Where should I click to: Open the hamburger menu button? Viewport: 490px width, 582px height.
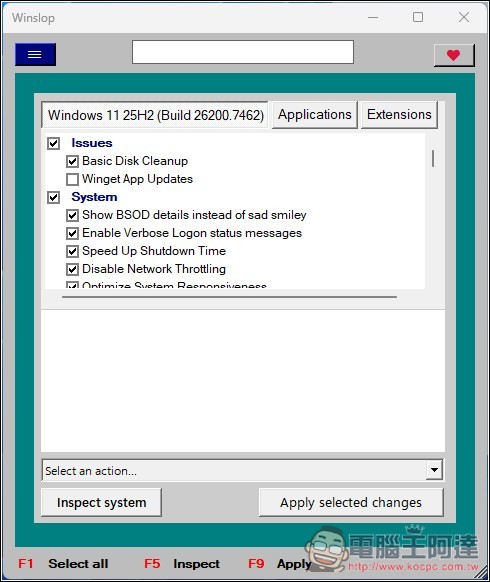click(35, 55)
